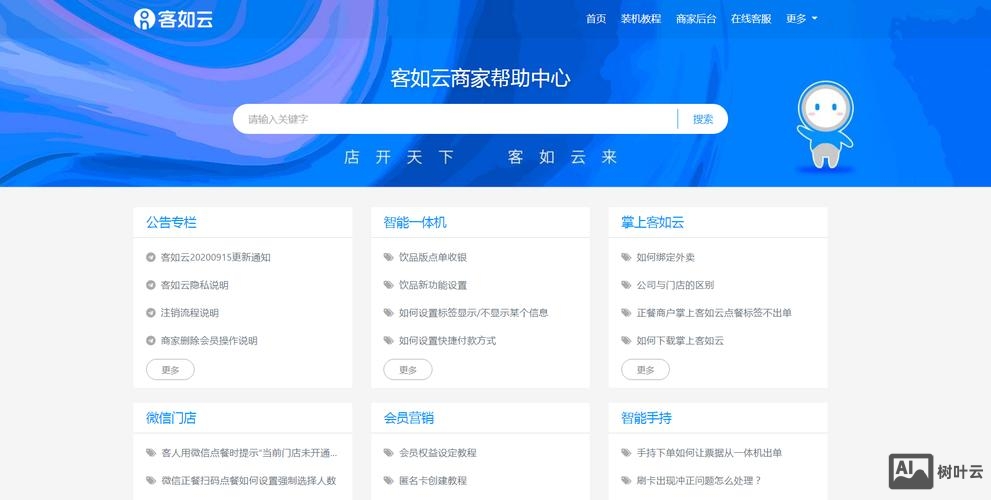The height and width of the screenshot is (500, 991).
Task: Open 客如云隐私说明 article
Action: click(195, 285)
